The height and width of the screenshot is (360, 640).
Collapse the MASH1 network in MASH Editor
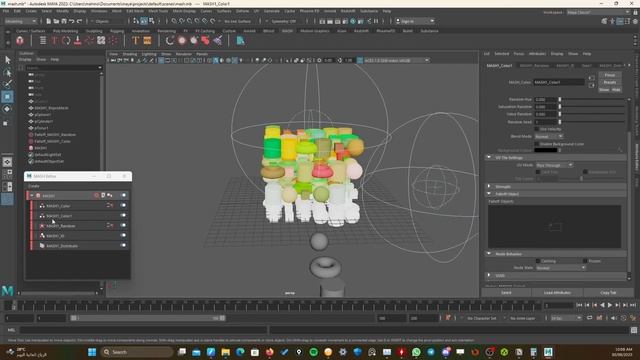point(32,196)
